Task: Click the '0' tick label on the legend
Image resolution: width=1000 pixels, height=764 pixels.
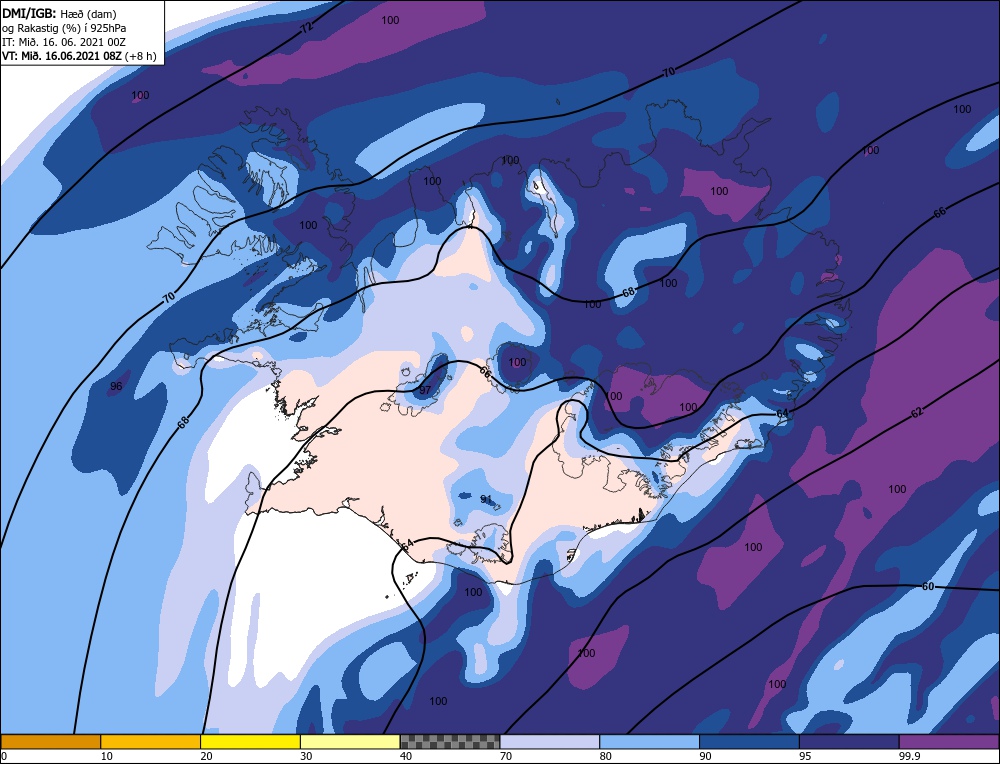Action: pyautogui.click(x=4, y=756)
